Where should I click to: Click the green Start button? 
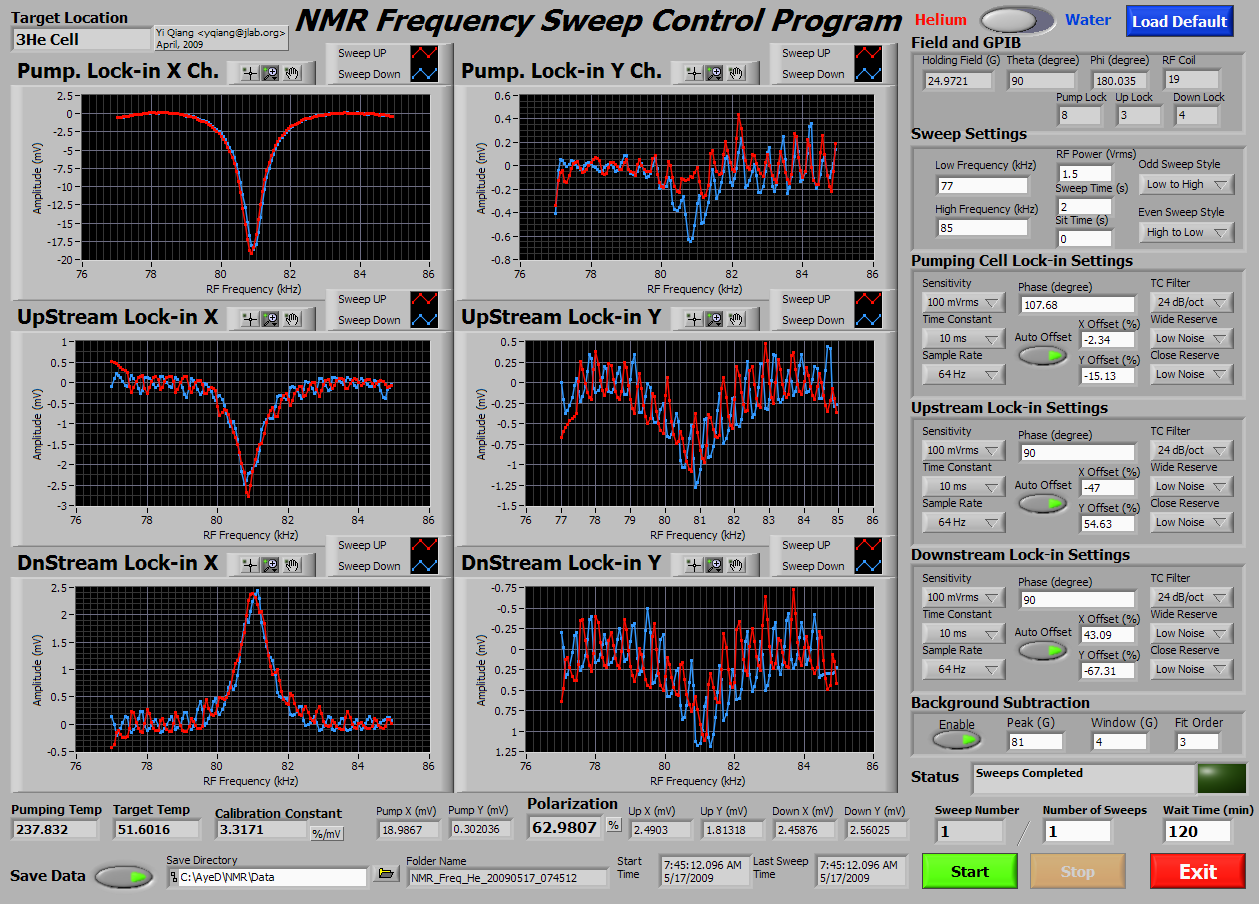[x=969, y=871]
